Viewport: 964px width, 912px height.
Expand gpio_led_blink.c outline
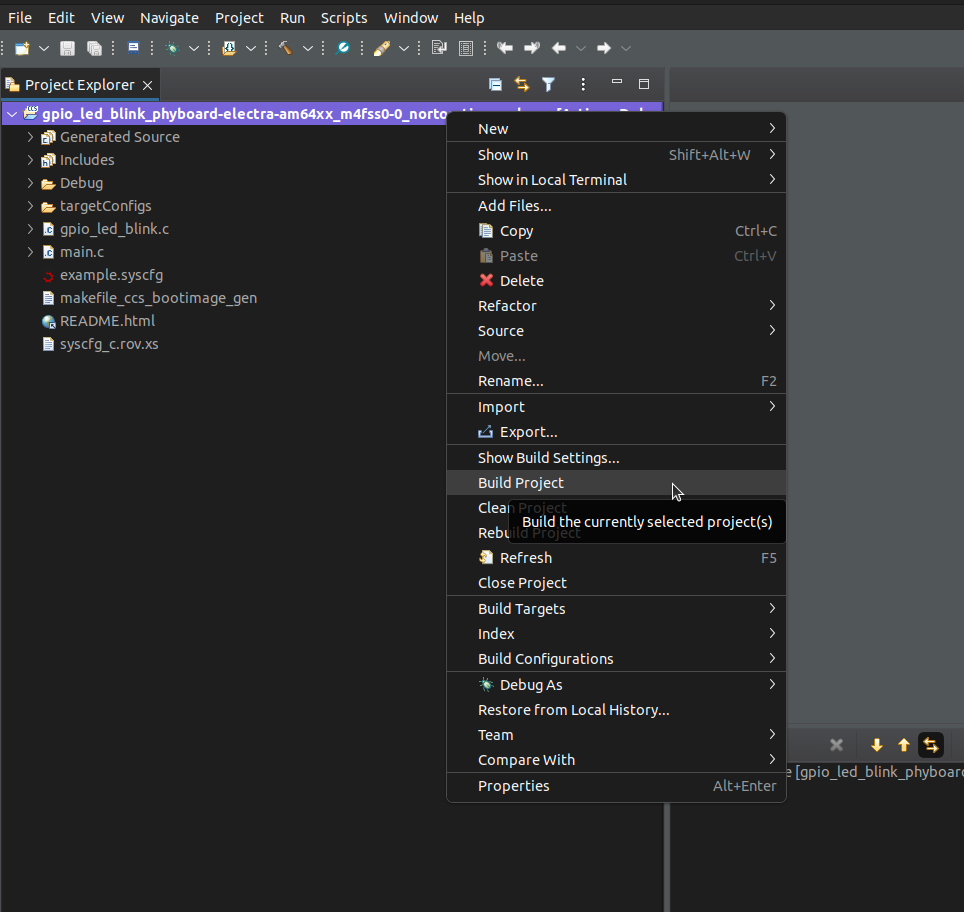(30, 229)
